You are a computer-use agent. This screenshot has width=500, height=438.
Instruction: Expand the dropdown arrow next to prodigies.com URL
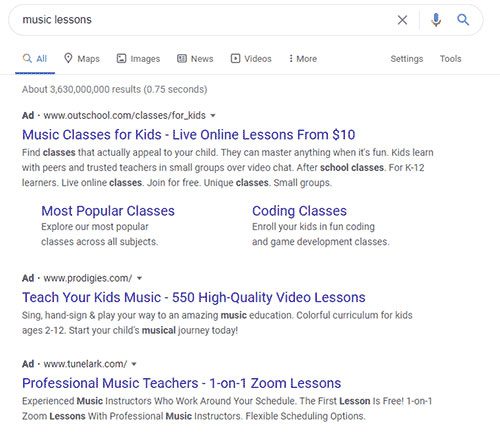(139, 278)
